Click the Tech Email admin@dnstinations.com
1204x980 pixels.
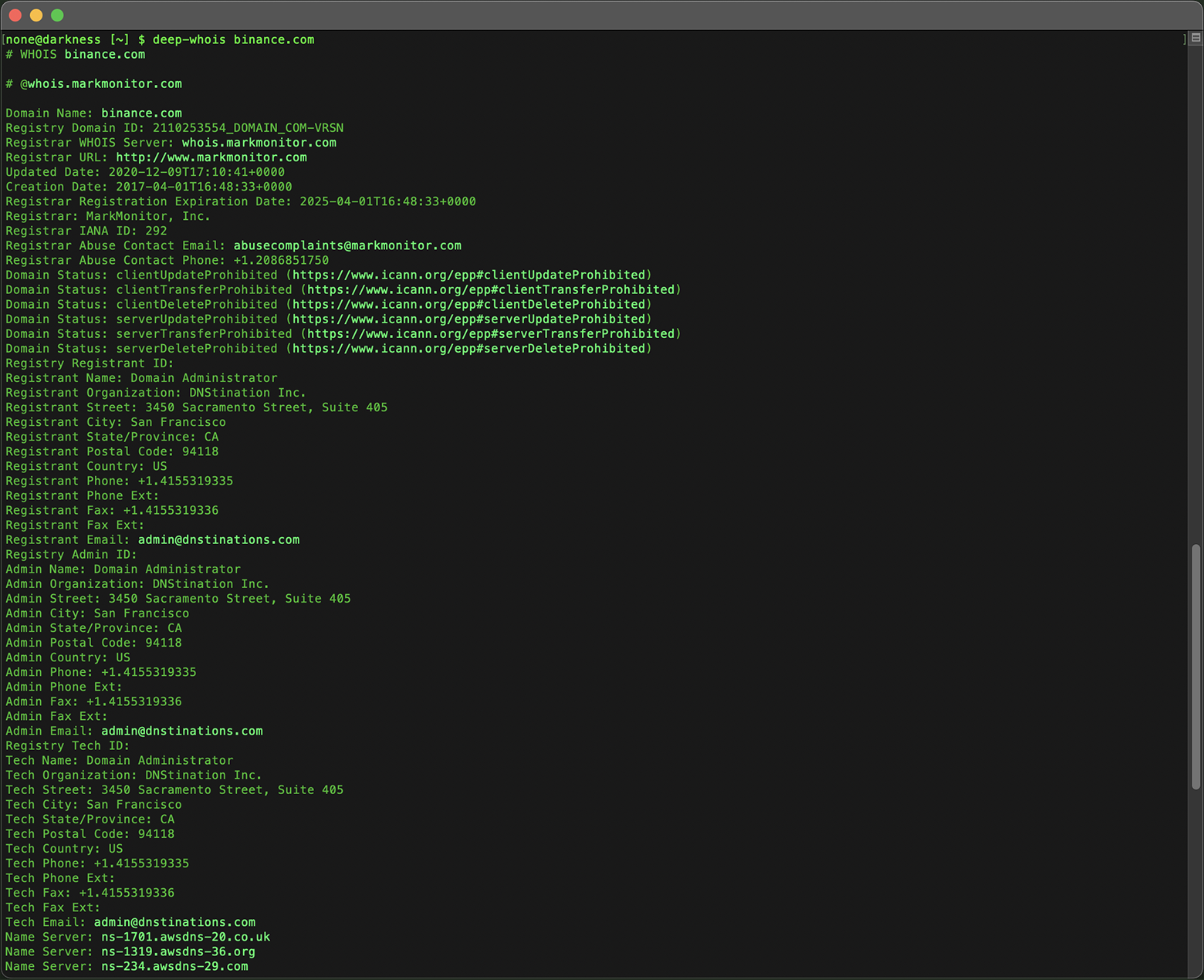(174, 921)
